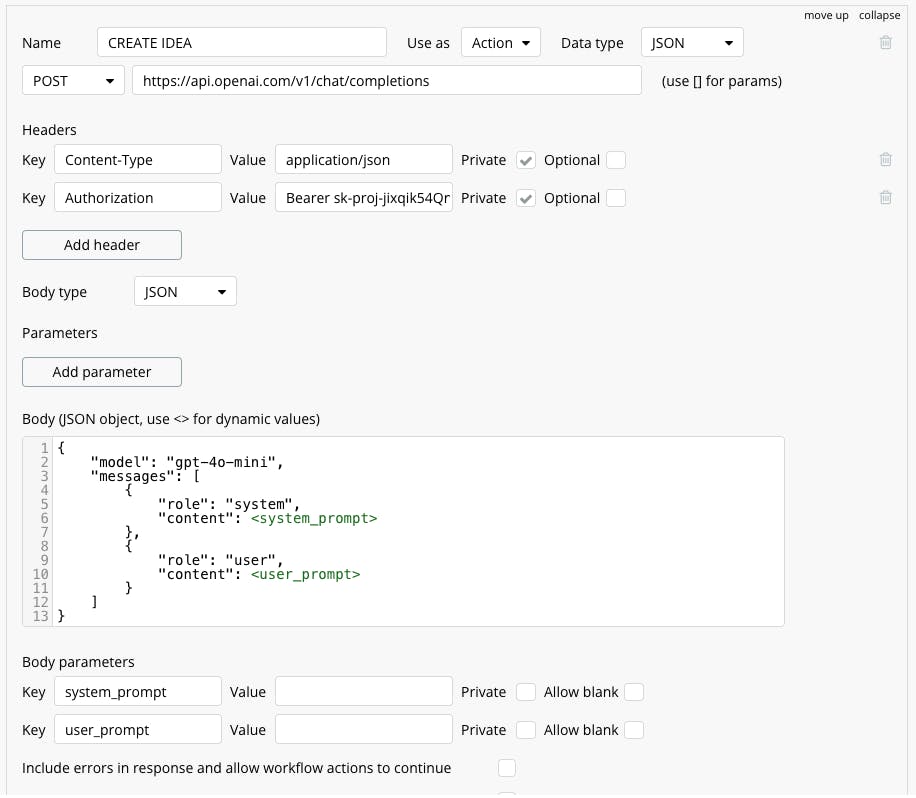Click the Add parameter button
Viewport: 916px width, 798px height.
click(102, 372)
